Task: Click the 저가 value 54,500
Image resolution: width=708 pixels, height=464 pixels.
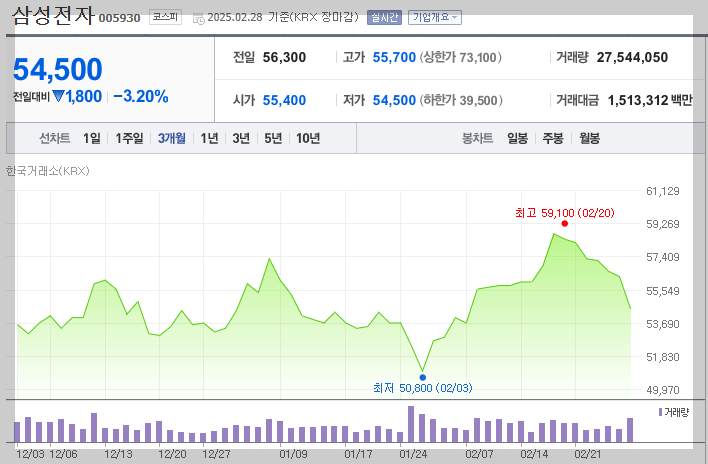Action: [394, 100]
